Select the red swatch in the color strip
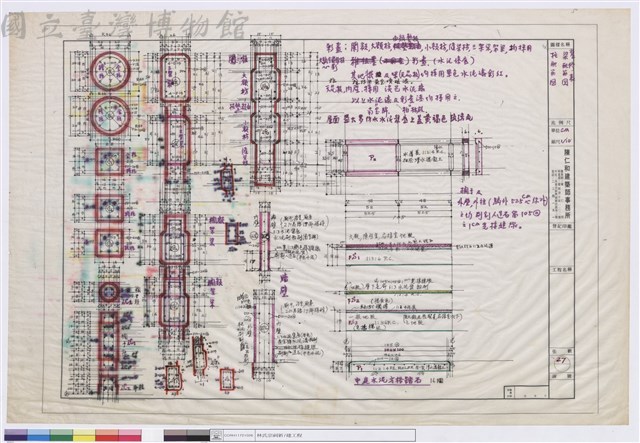The image size is (640, 443). point(107,435)
